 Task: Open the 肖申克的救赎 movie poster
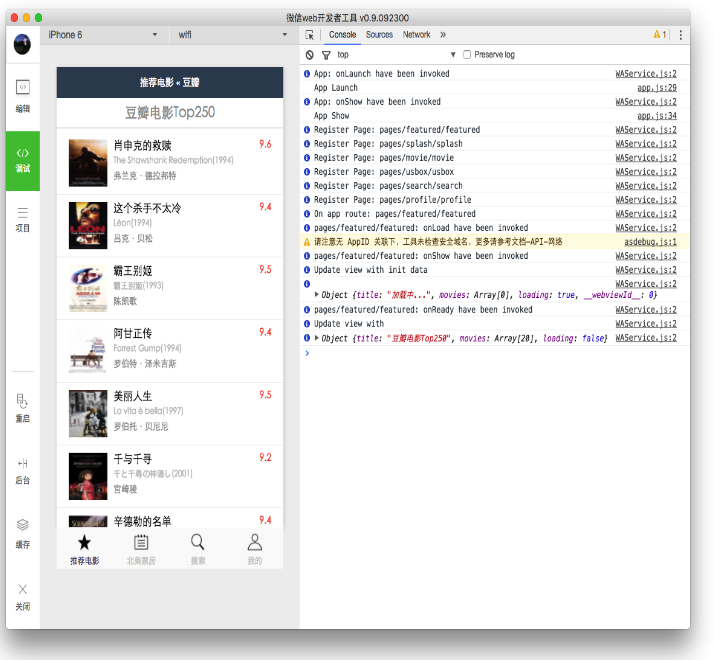click(x=88, y=163)
